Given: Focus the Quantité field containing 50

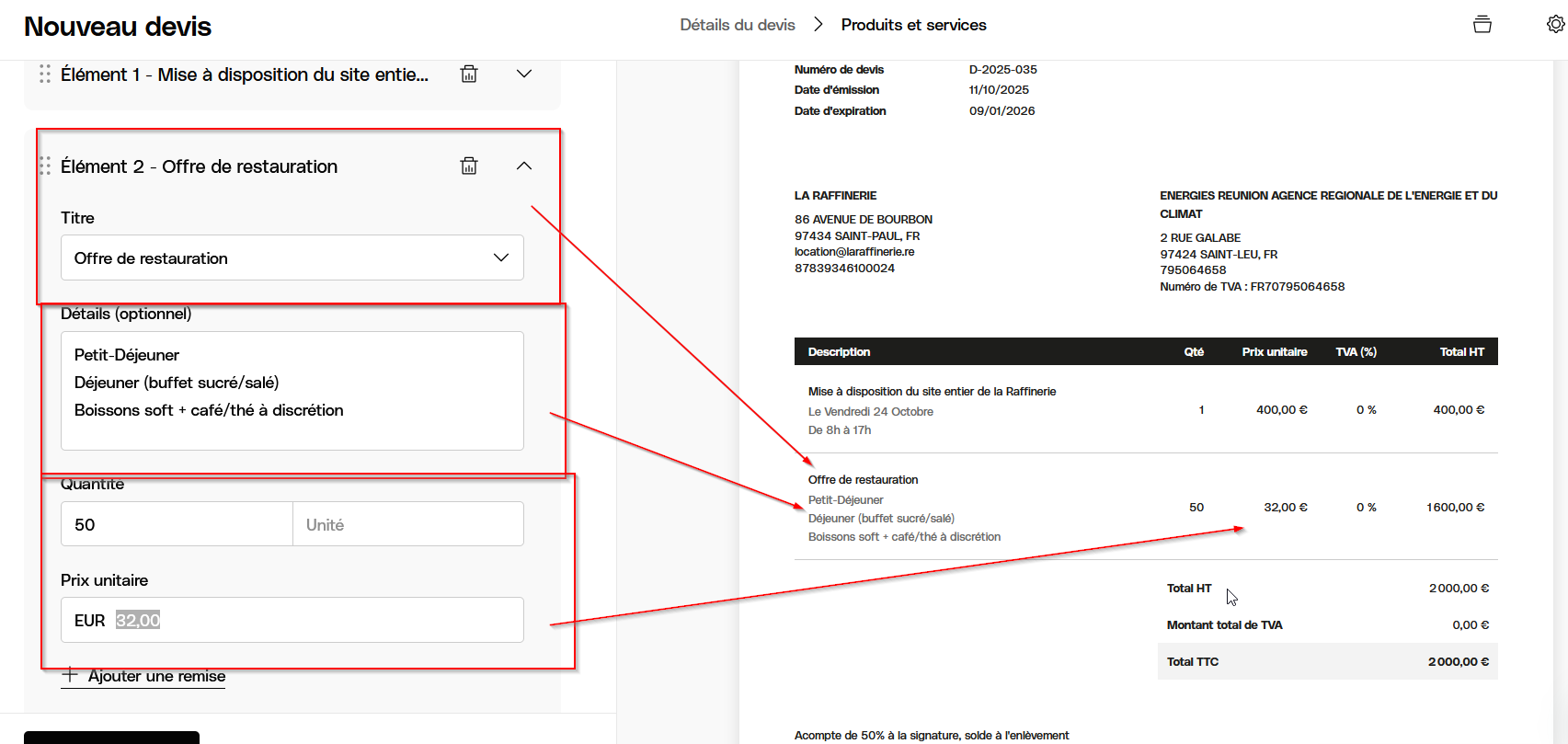Looking at the screenshot, I should (177, 524).
